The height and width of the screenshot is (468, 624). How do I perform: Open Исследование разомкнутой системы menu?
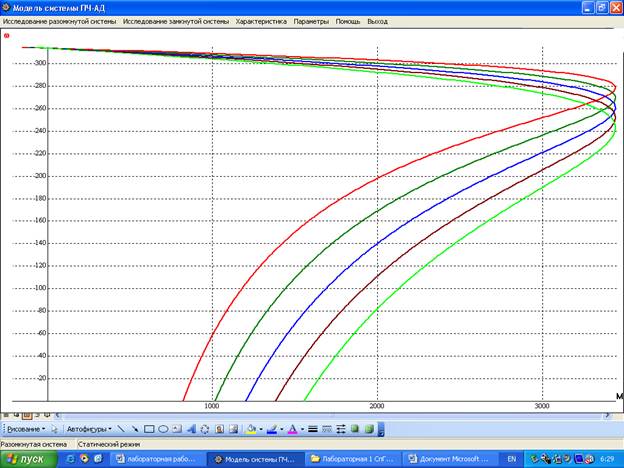59,21
